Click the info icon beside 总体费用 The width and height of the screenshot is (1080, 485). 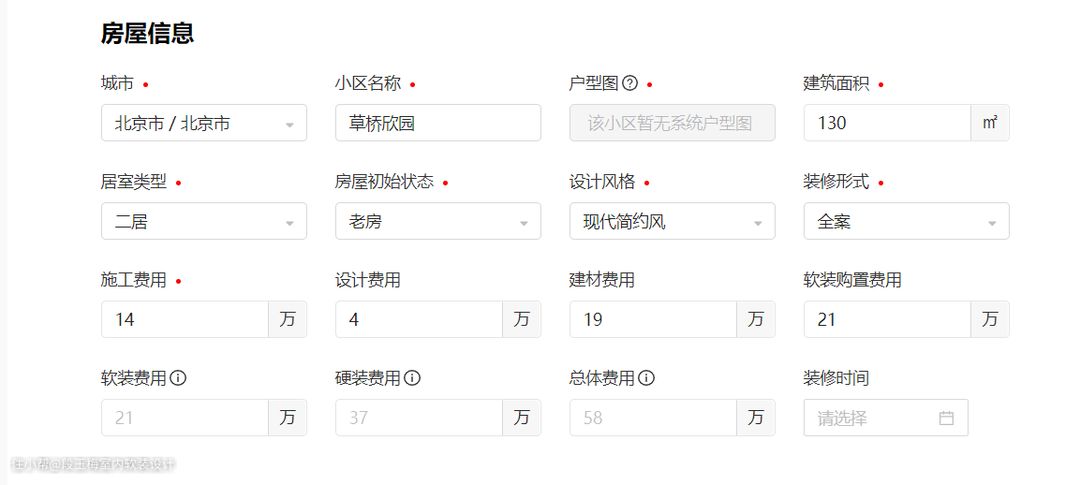coord(646,378)
